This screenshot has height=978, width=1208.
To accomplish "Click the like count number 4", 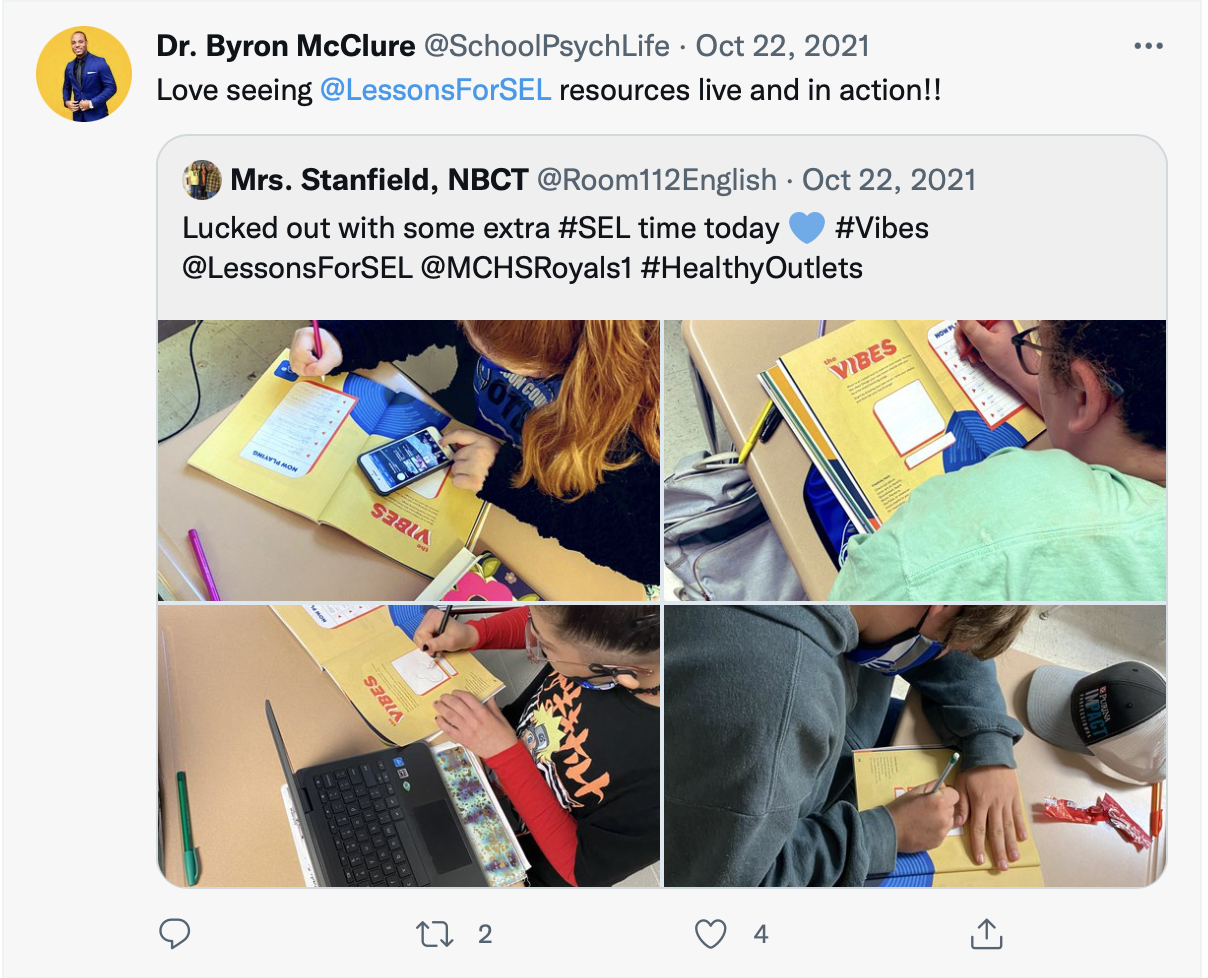I will point(761,934).
